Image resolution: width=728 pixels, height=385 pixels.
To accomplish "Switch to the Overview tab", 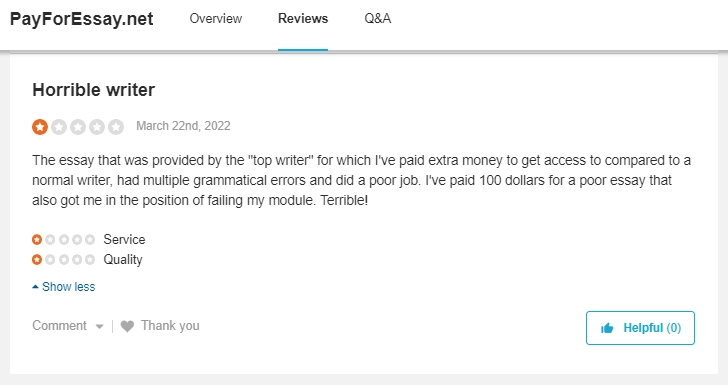I will coord(216,19).
